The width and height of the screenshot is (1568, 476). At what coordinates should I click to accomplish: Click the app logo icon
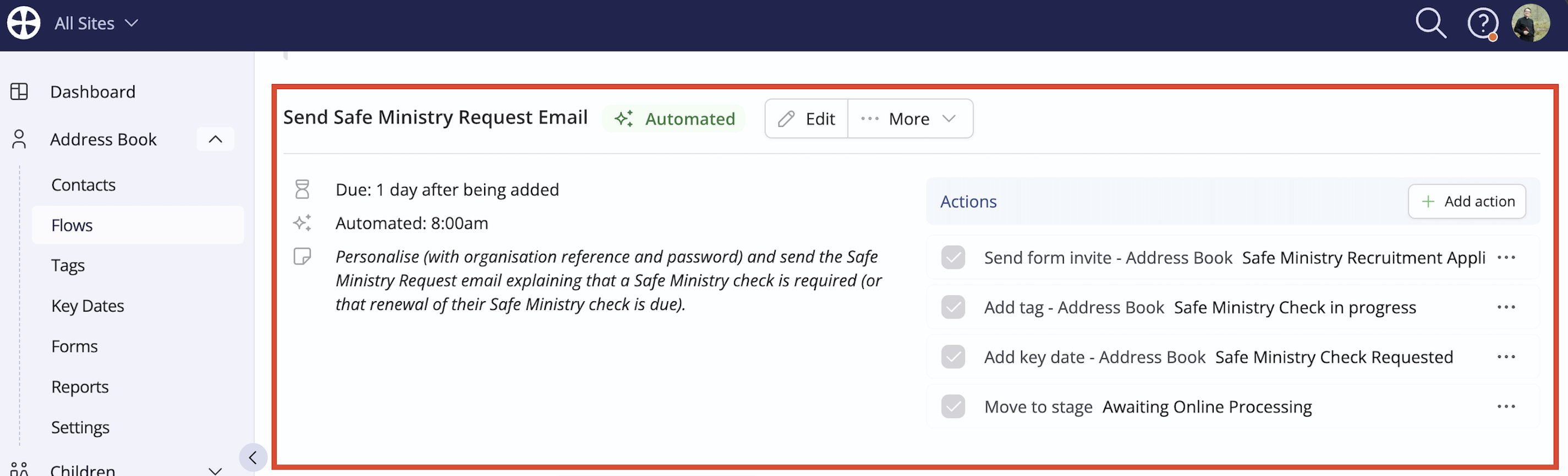[24, 23]
